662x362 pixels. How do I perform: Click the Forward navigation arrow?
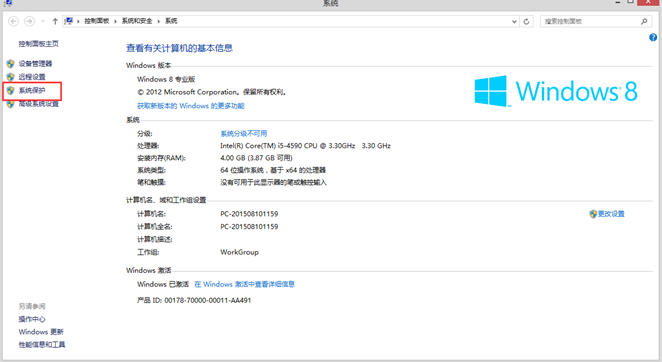click(29, 21)
